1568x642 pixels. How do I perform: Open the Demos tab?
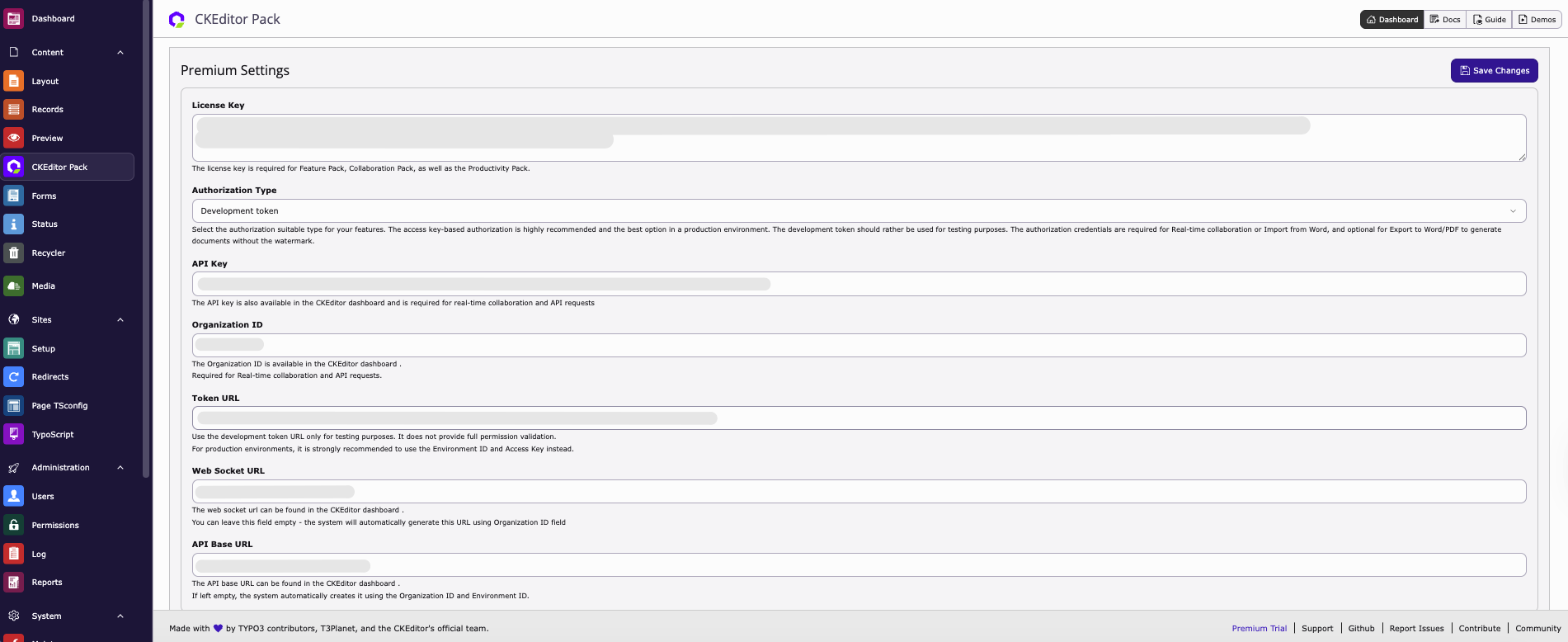pos(1537,19)
